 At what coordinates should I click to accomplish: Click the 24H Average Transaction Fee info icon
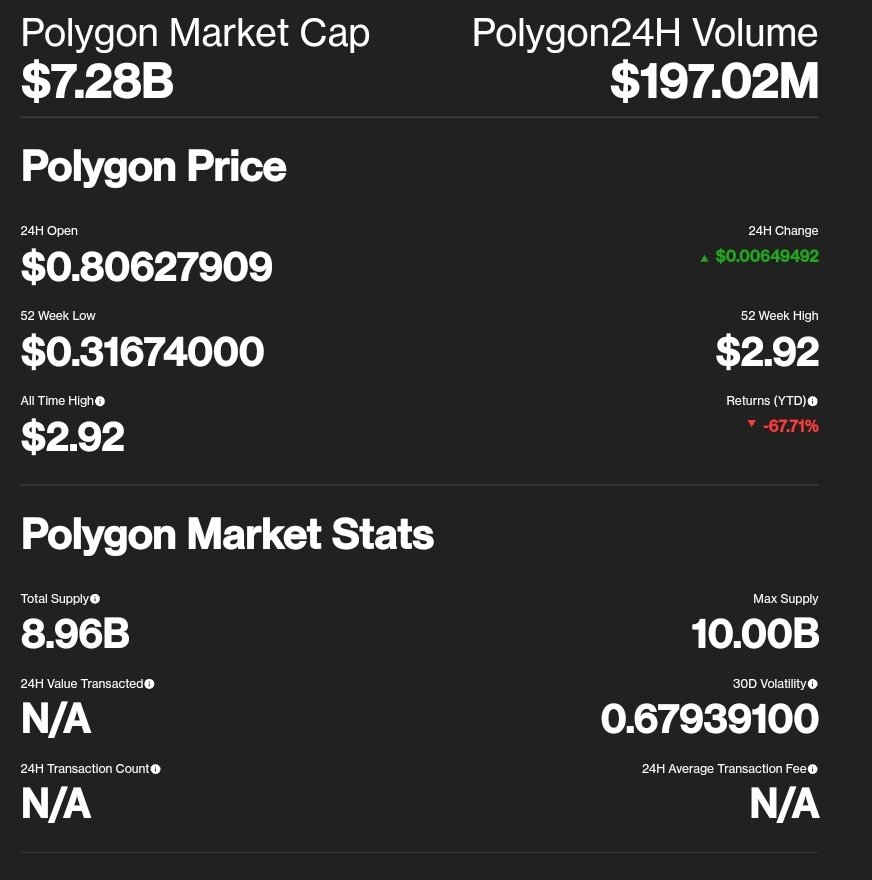[x=813, y=769]
